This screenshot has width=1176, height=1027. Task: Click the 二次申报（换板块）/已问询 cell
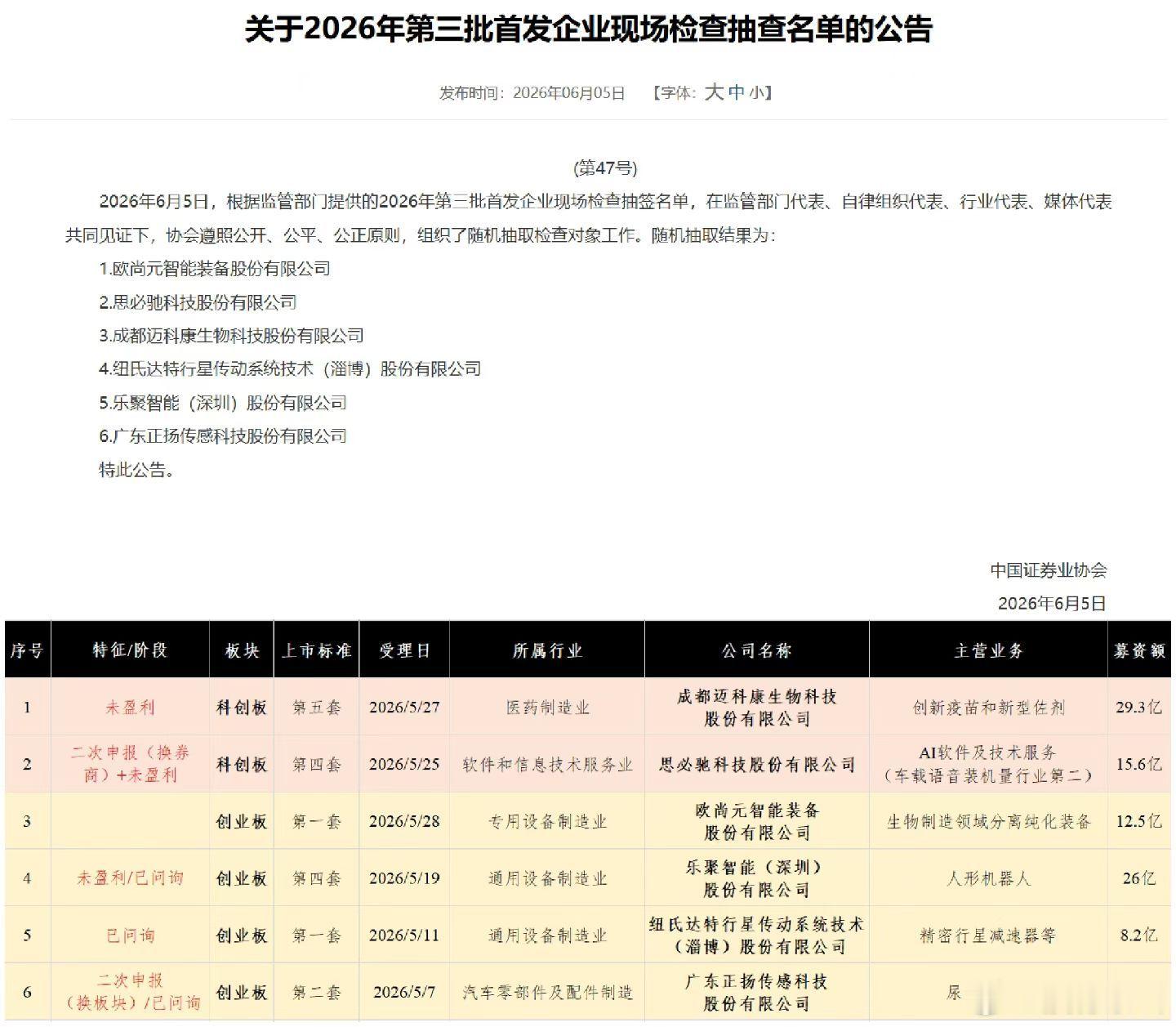point(130,991)
